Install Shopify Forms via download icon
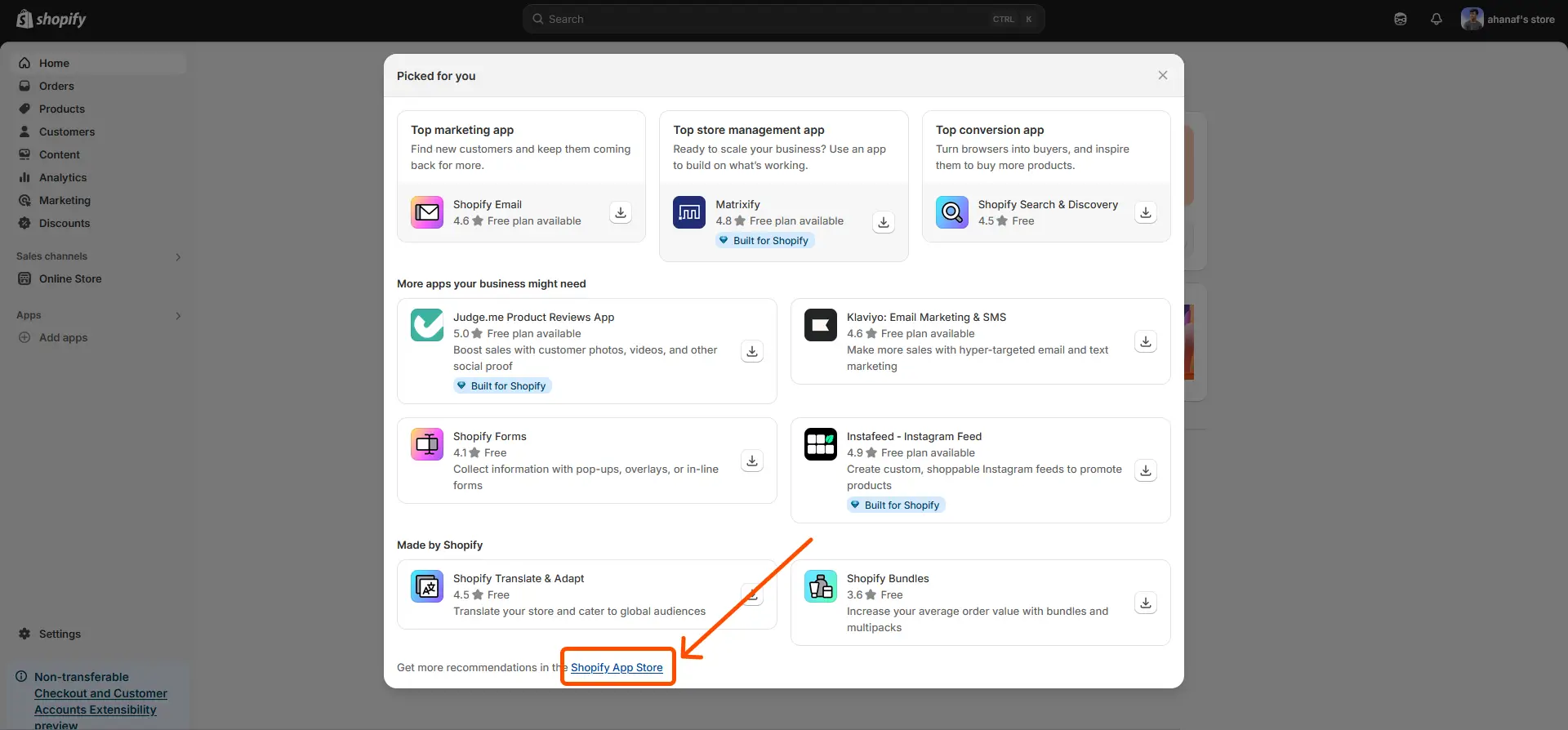The height and width of the screenshot is (730, 1568). [x=752, y=461]
